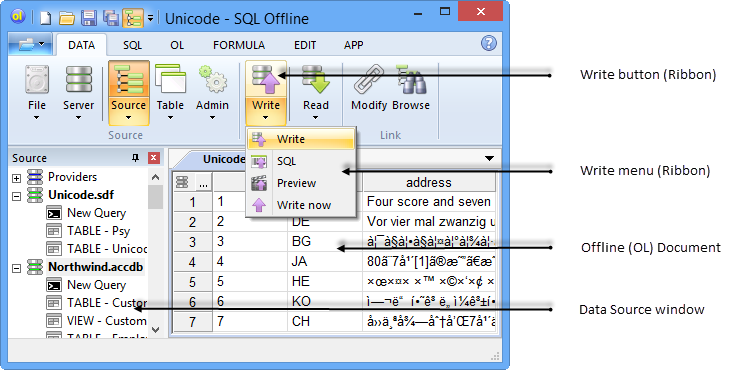The width and height of the screenshot is (755, 377).
Task: Collapse the Unicode.sdf tree node
Action: pos(16,196)
